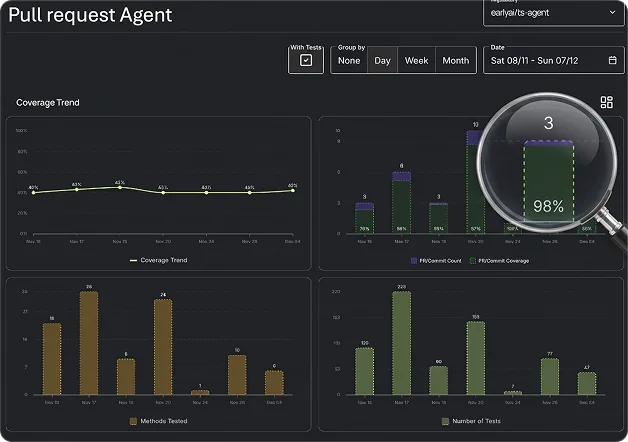Click the dashboard grid layout icon
The image size is (628, 442).
click(x=606, y=102)
